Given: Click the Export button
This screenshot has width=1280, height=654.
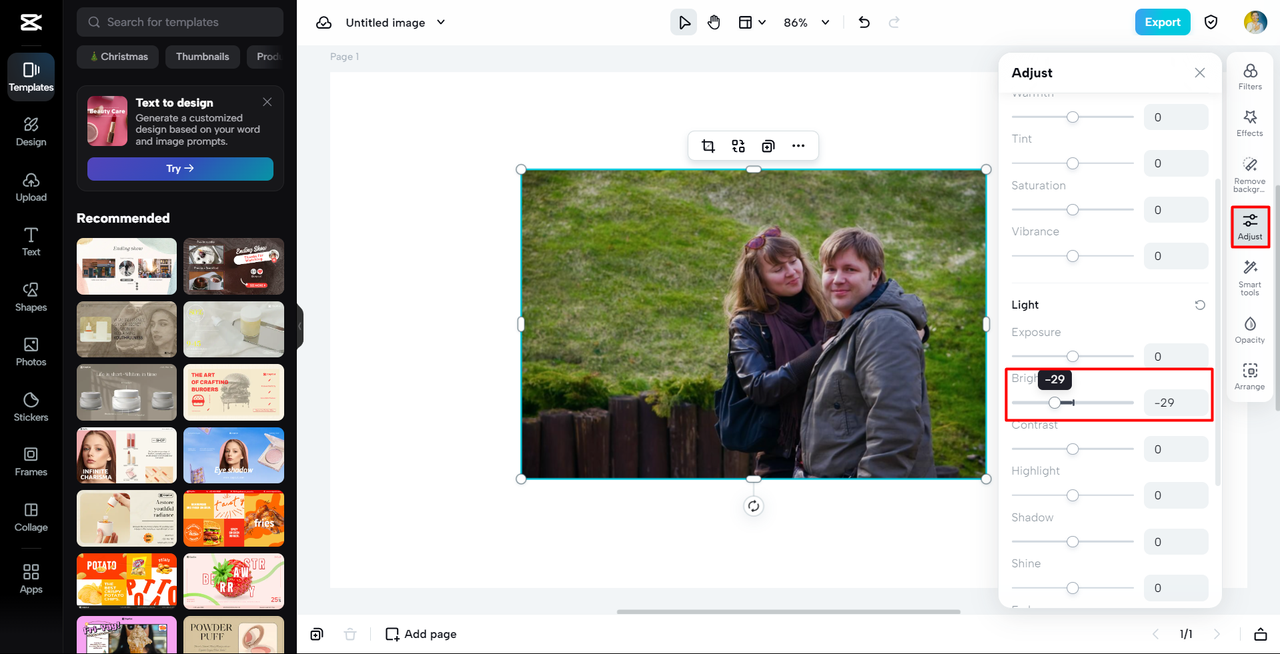Looking at the screenshot, I should [1162, 21].
